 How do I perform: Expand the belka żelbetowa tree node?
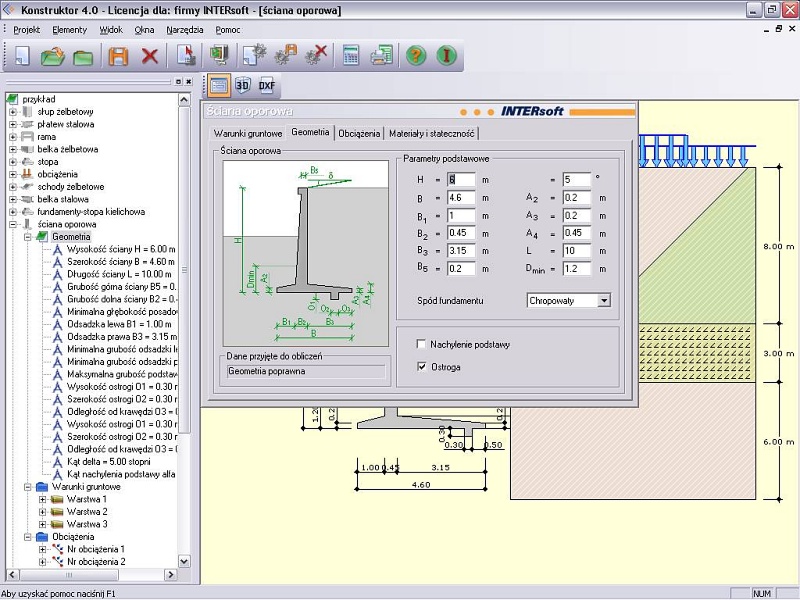pos(13,149)
